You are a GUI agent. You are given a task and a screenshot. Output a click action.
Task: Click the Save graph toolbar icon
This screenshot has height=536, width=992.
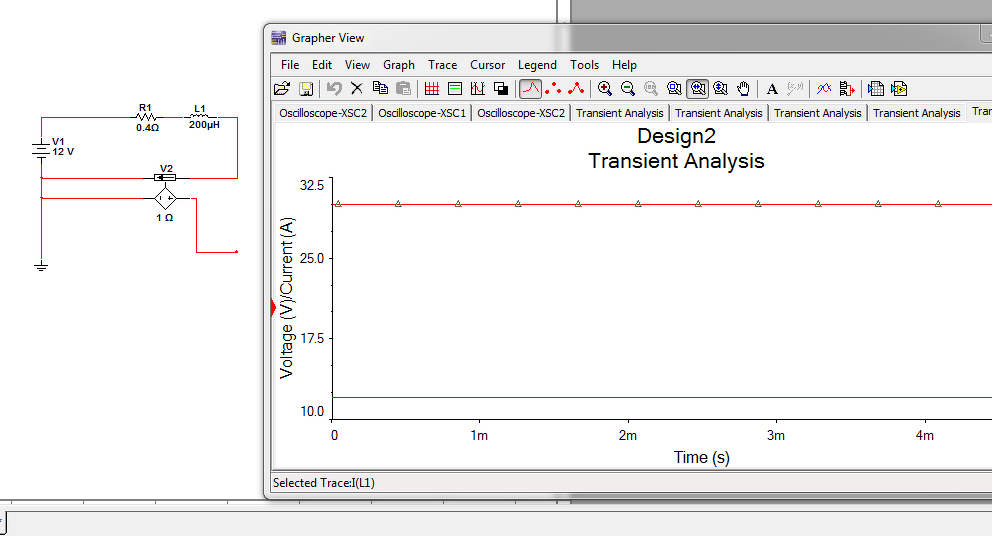pos(306,89)
